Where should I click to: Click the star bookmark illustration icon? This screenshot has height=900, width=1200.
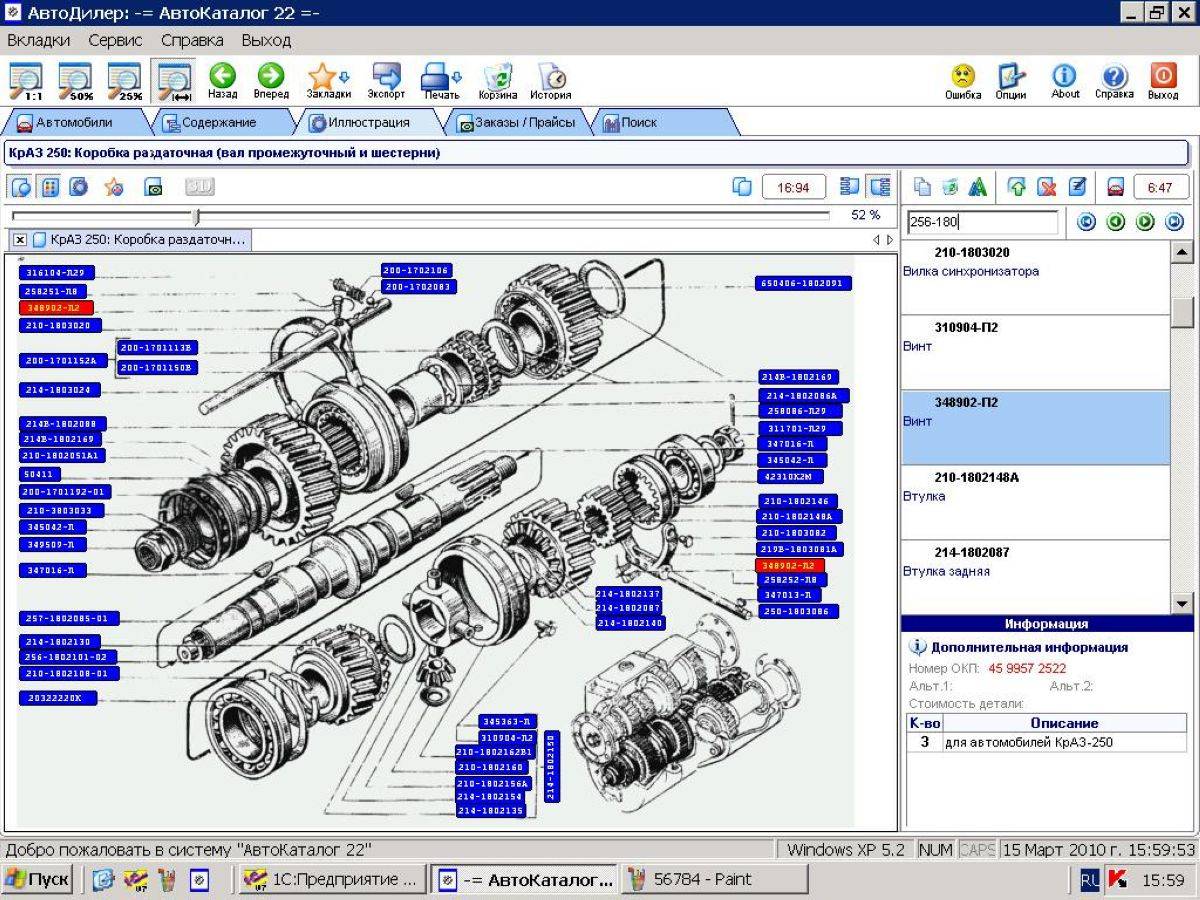click(x=114, y=187)
